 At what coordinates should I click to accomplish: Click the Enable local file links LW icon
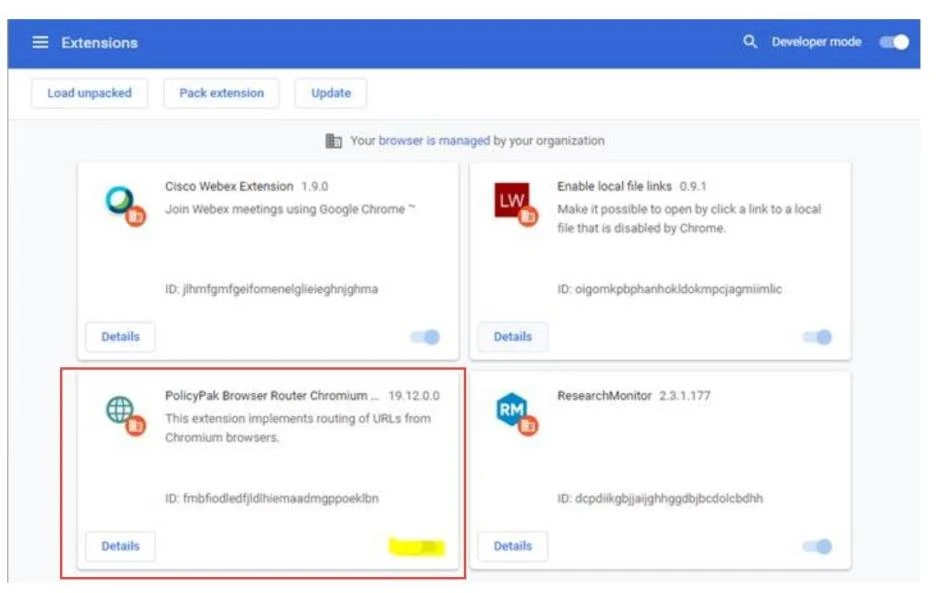[x=514, y=203]
